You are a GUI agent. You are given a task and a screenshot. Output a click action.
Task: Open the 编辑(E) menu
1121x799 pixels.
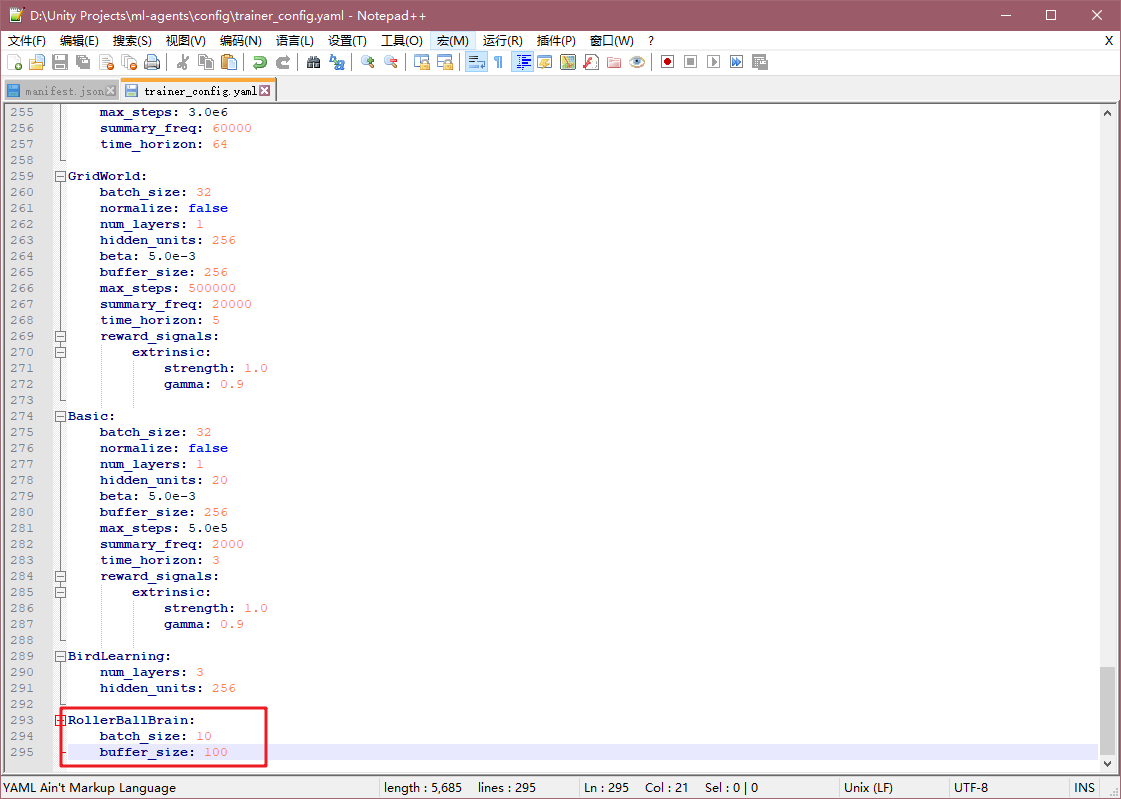79,41
